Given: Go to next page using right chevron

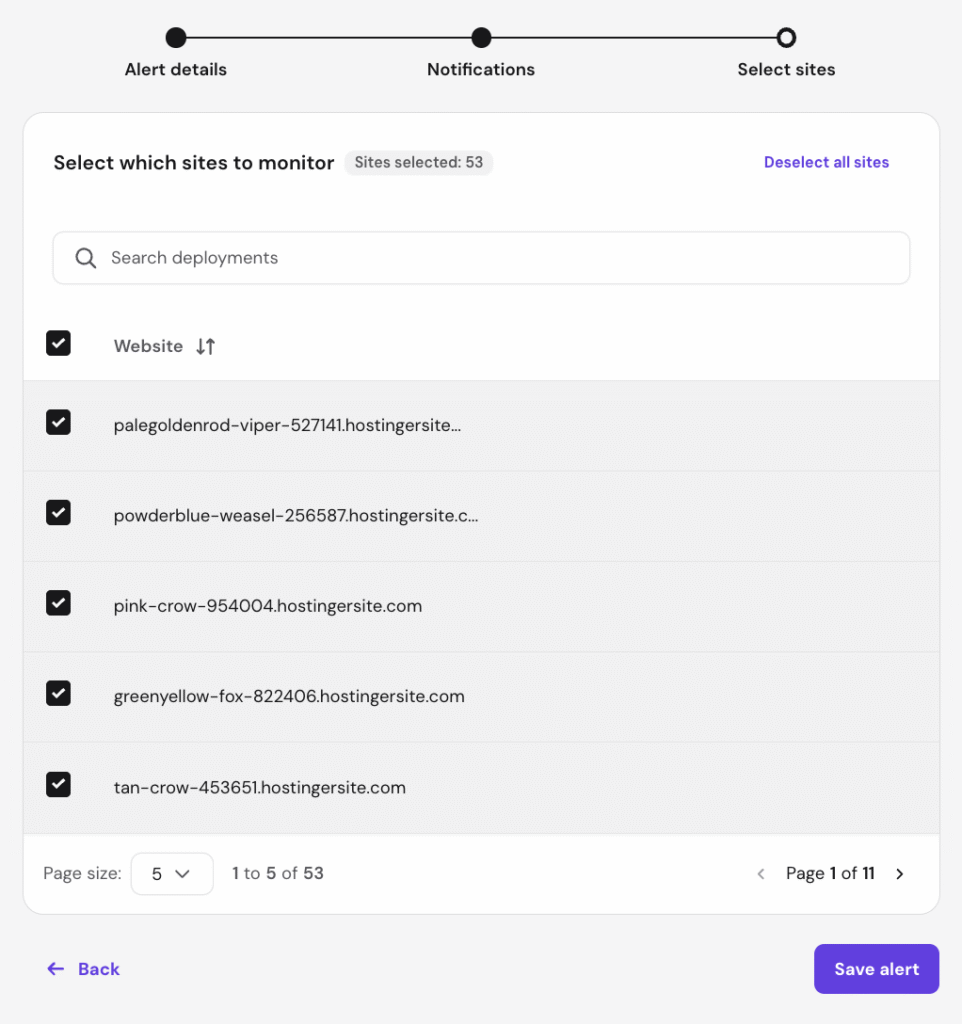Looking at the screenshot, I should [x=900, y=874].
